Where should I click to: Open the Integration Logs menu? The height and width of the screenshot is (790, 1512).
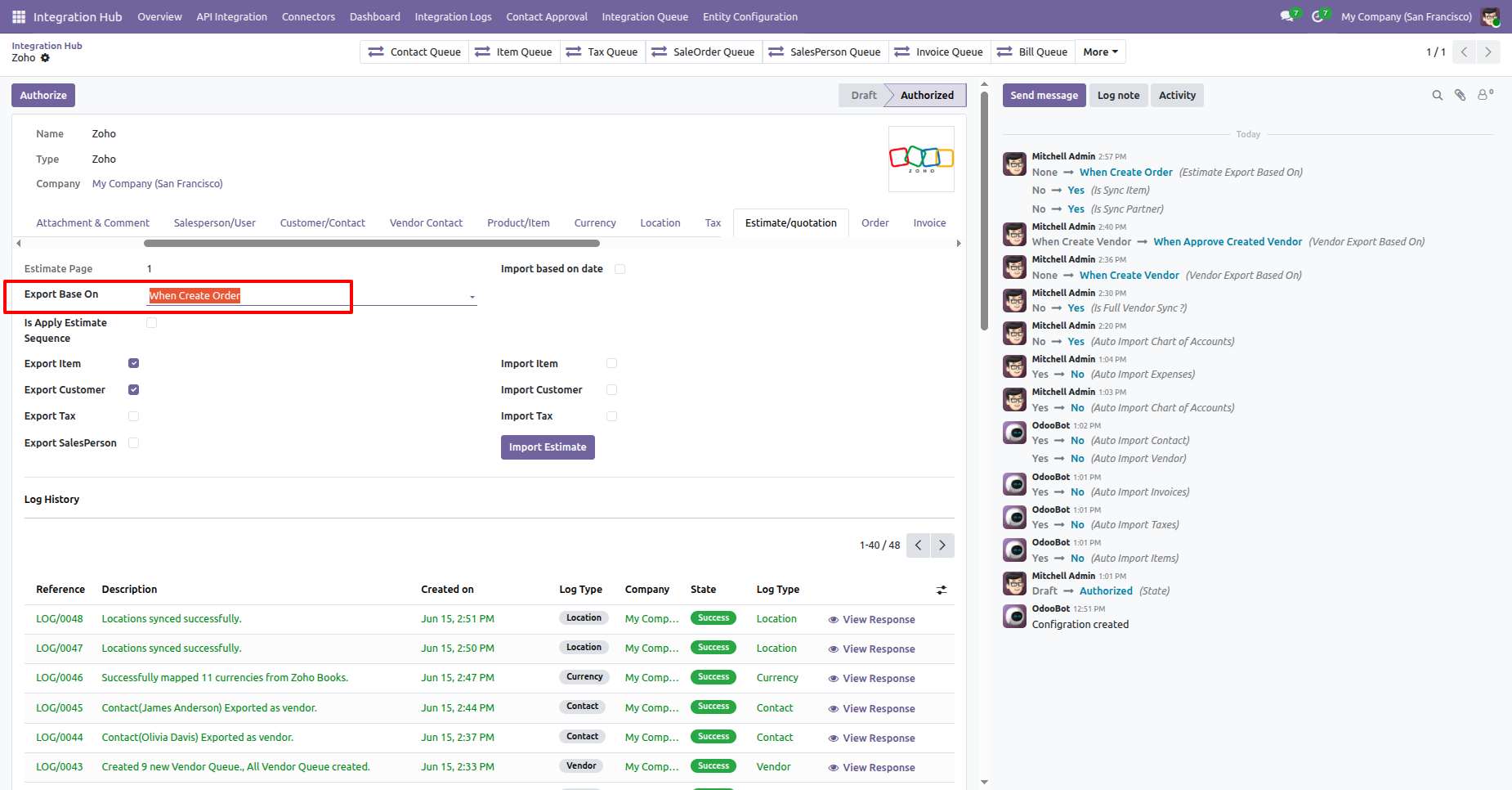(x=453, y=16)
